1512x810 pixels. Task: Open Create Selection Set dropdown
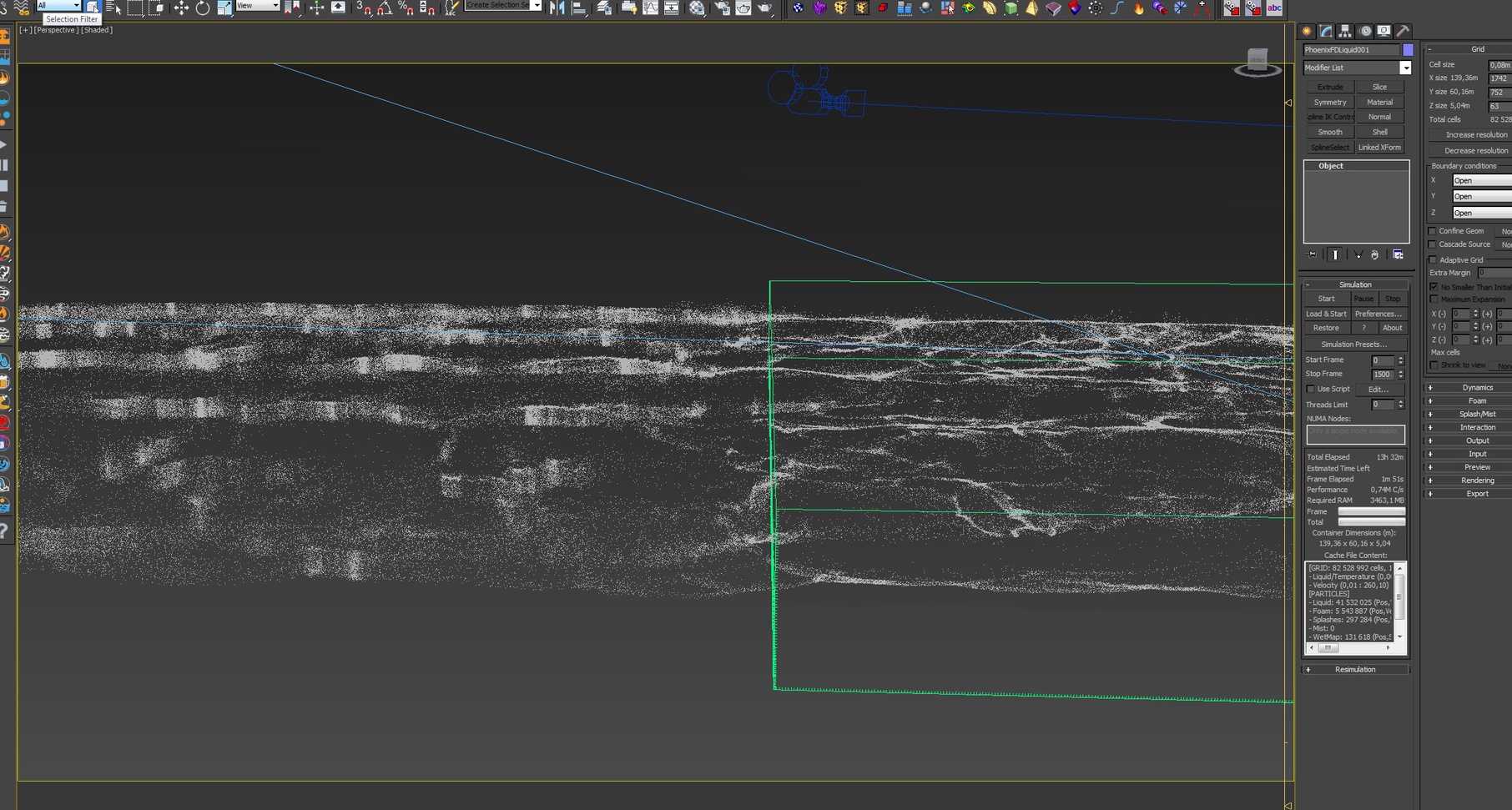503,5
